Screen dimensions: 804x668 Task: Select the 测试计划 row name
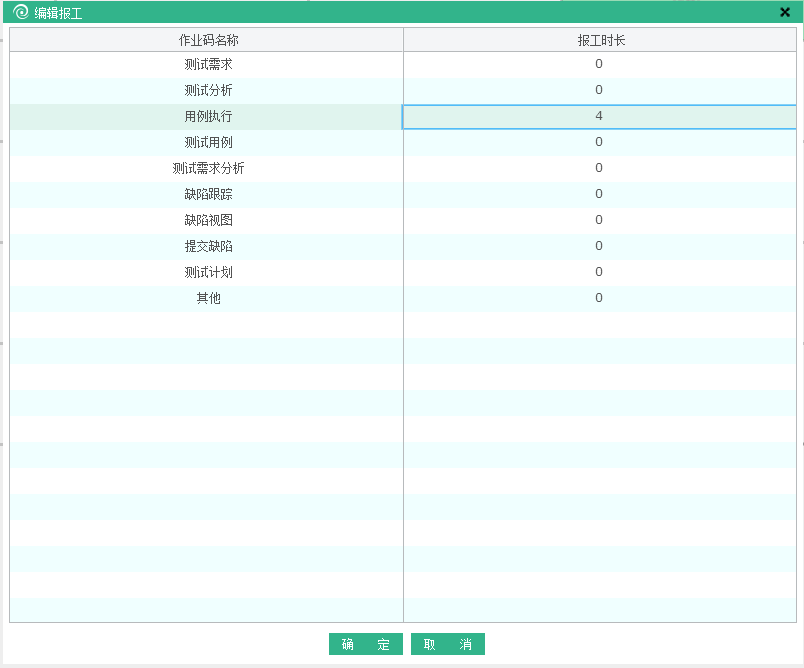click(208, 272)
